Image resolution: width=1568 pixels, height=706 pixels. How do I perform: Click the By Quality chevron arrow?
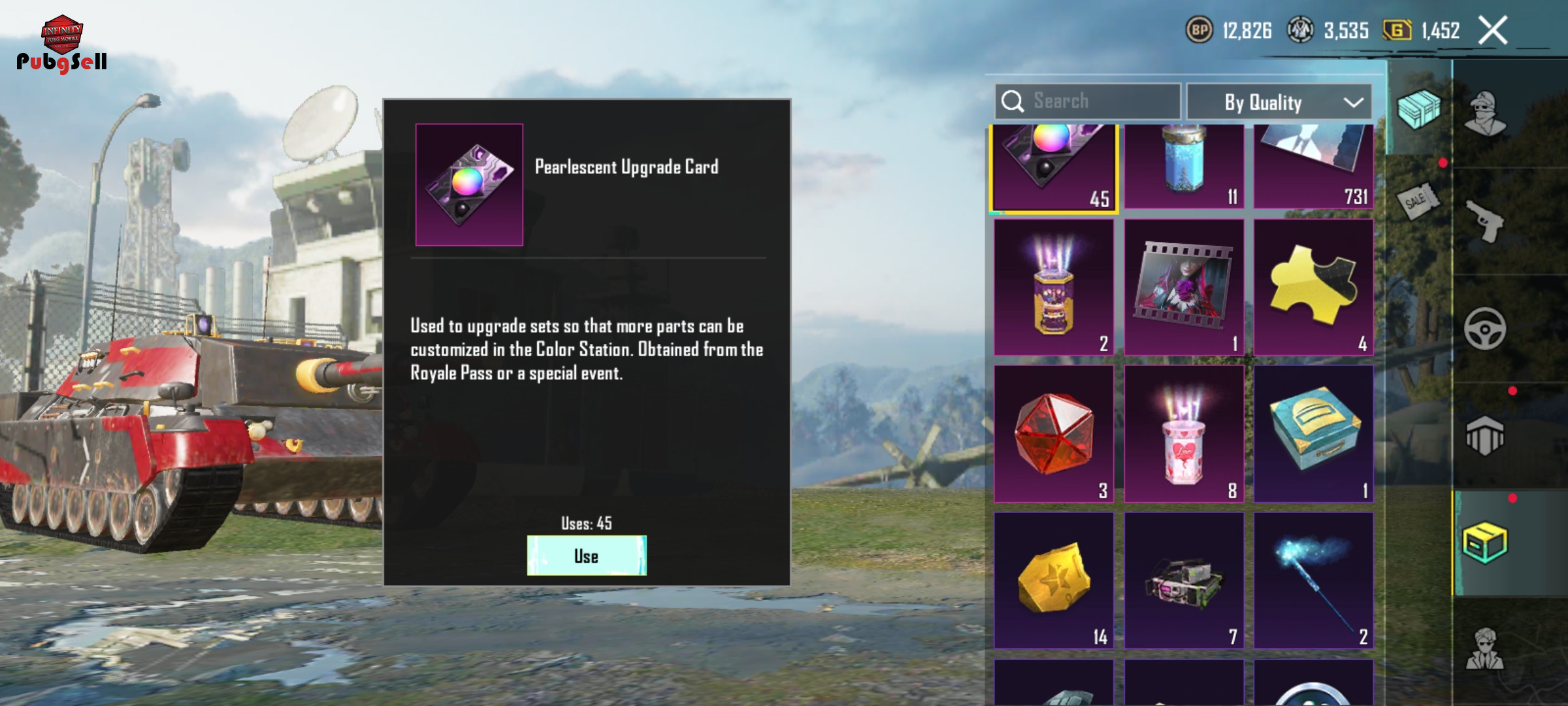1353,103
